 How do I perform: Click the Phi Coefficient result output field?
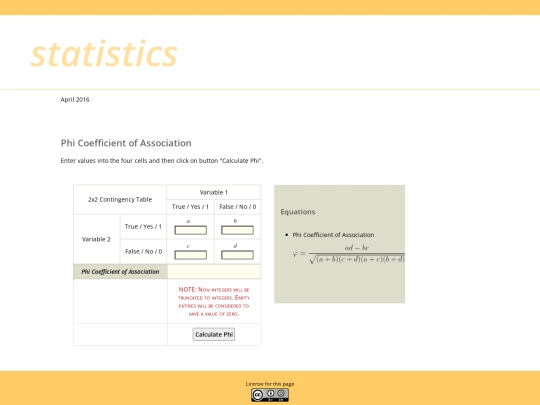[x=214, y=271]
